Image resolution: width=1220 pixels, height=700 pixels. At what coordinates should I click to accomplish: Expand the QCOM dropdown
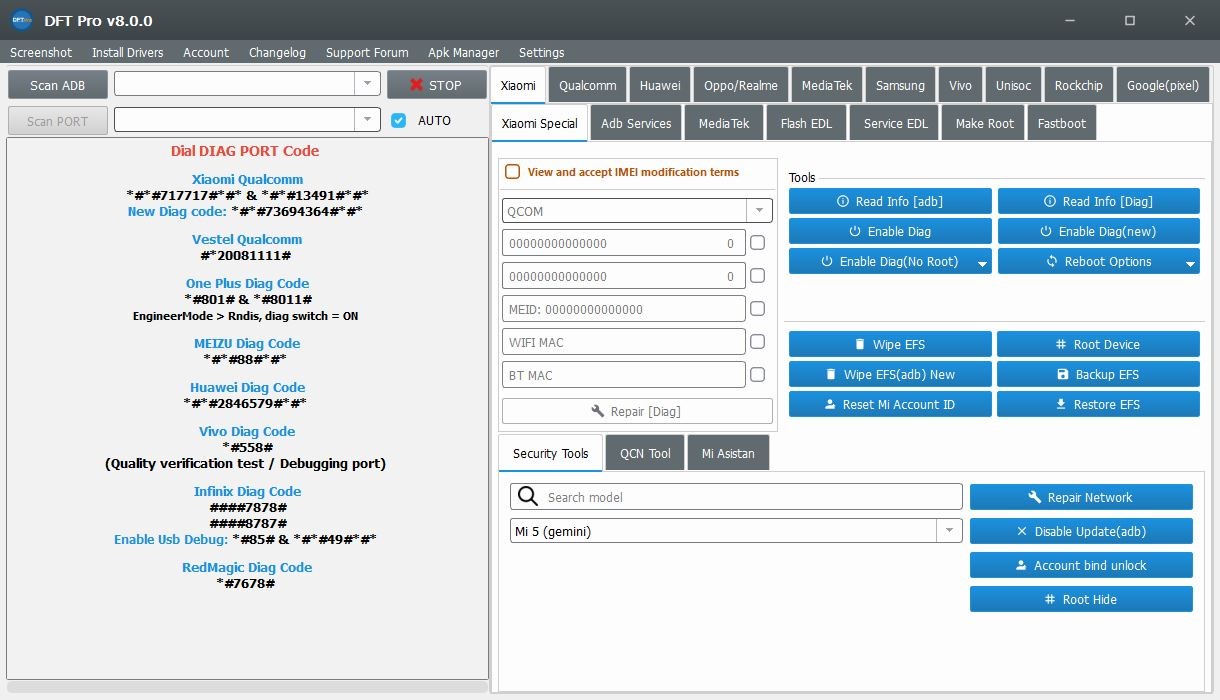pos(759,211)
